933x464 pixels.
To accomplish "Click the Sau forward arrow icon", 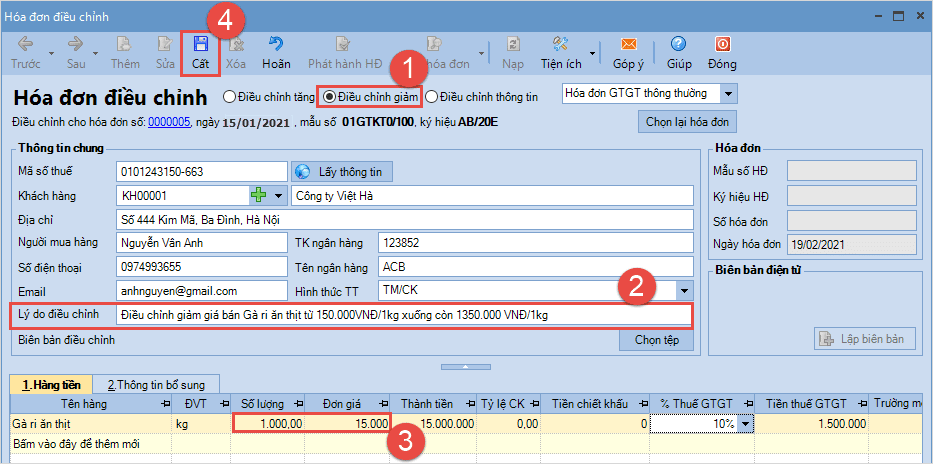I will [x=75, y=45].
